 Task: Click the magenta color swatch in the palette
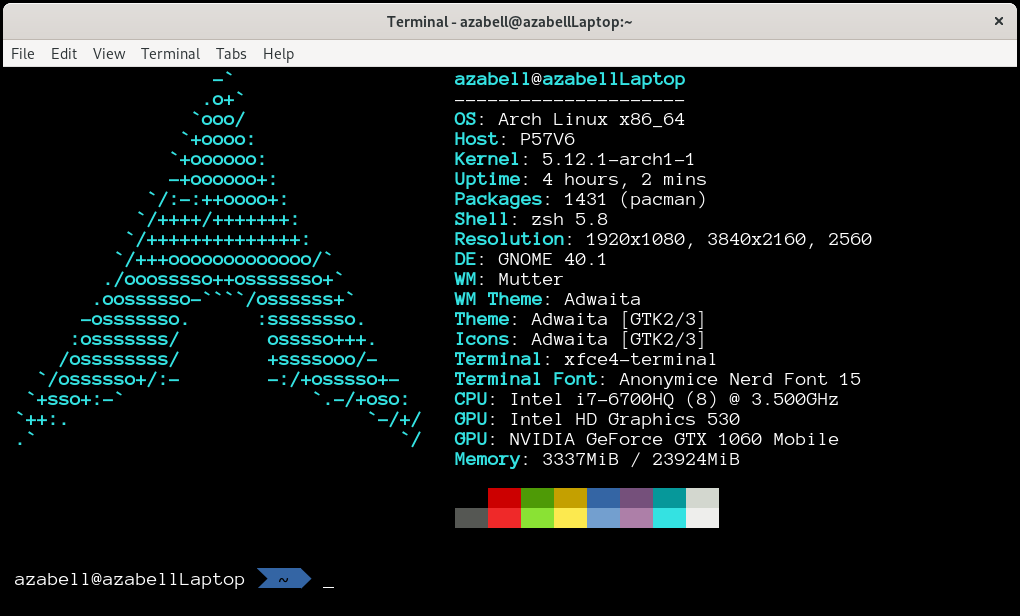(637, 500)
